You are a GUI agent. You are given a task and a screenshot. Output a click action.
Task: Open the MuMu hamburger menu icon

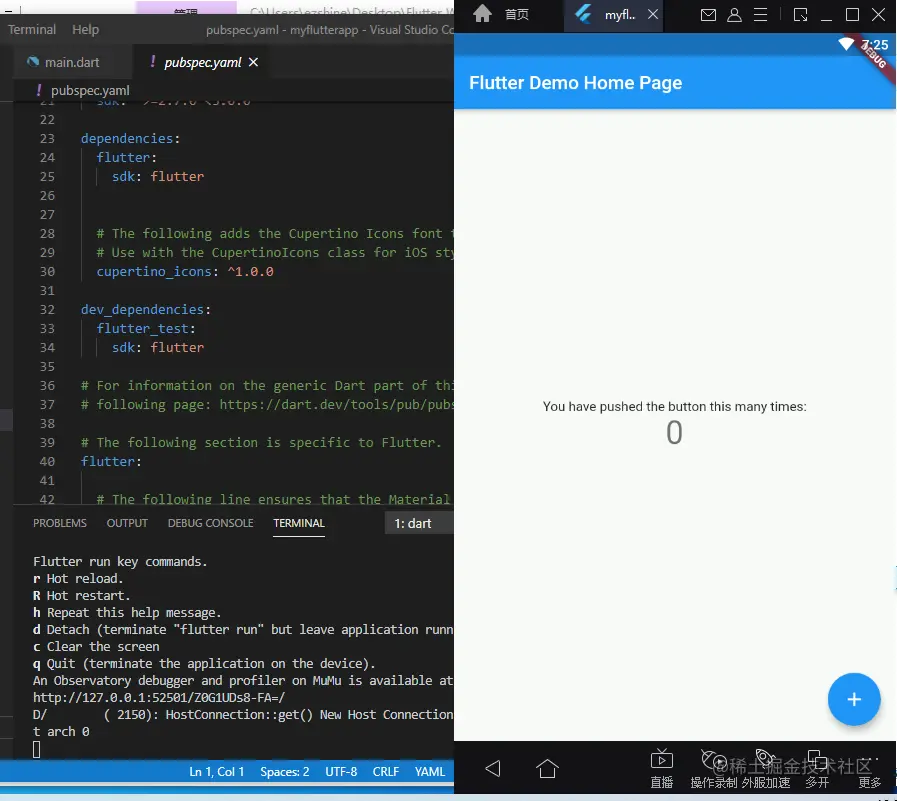coord(760,15)
